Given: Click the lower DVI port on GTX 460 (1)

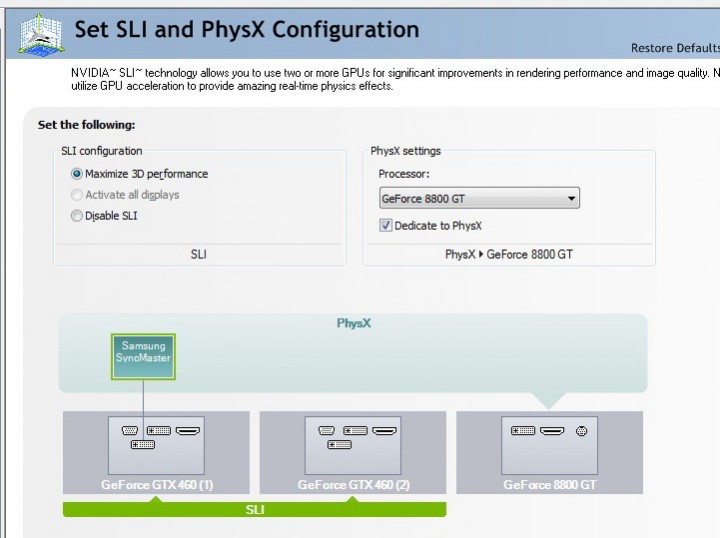Looking at the screenshot, I should pos(143,444).
